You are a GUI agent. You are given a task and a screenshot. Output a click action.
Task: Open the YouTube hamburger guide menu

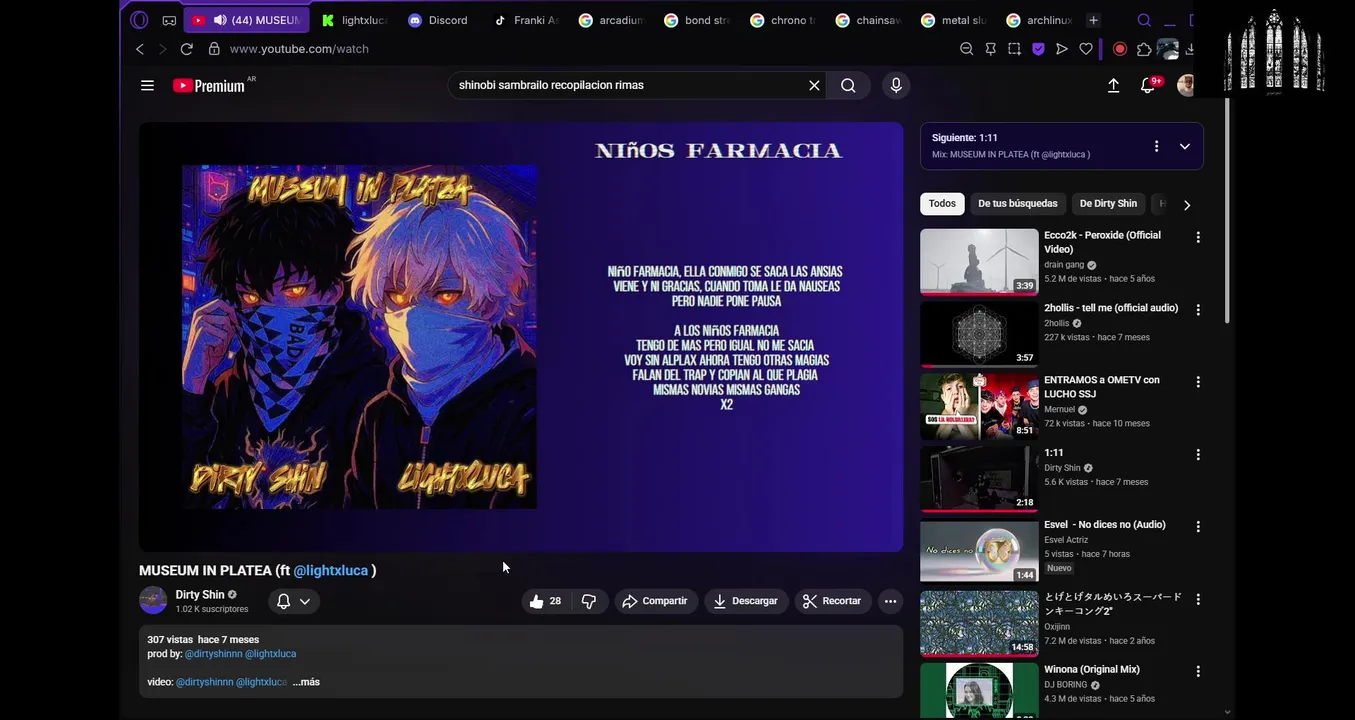point(147,85)
